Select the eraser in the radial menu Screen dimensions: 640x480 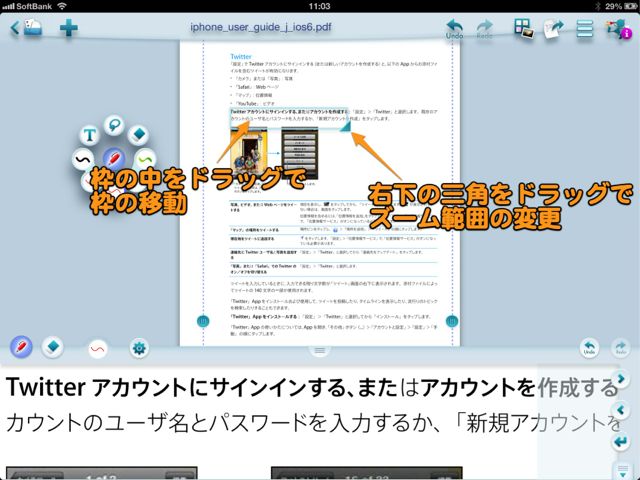(x=139, y=134)
